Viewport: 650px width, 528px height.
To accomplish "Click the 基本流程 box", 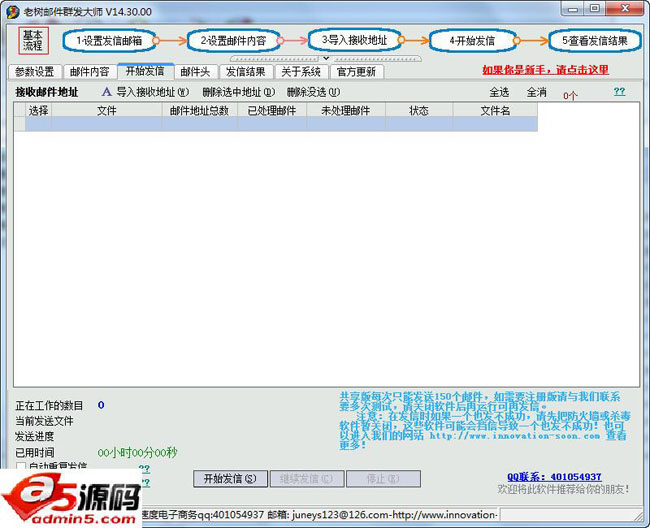I will pos(33,41).
